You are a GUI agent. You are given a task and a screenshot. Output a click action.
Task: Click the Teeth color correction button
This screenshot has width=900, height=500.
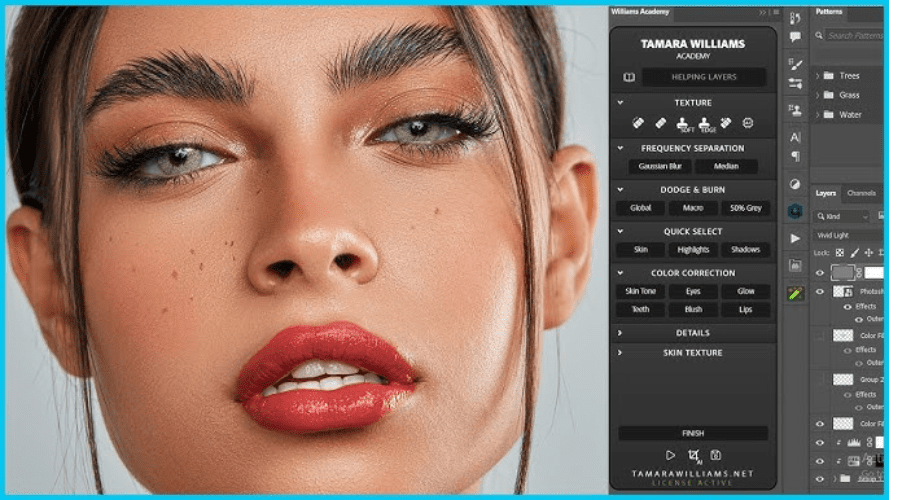coord(641,310)
